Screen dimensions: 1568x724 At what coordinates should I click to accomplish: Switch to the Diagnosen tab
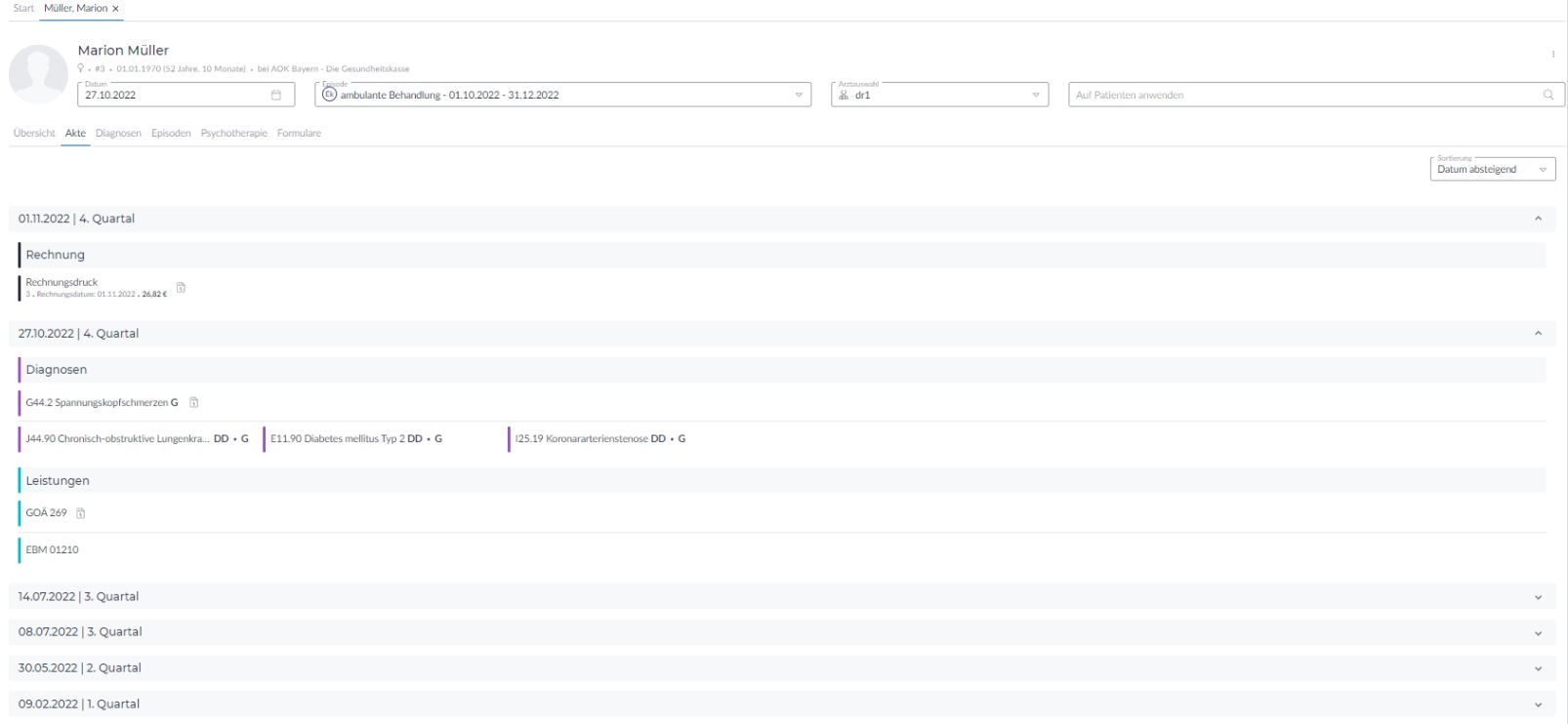tap(118, 133)
